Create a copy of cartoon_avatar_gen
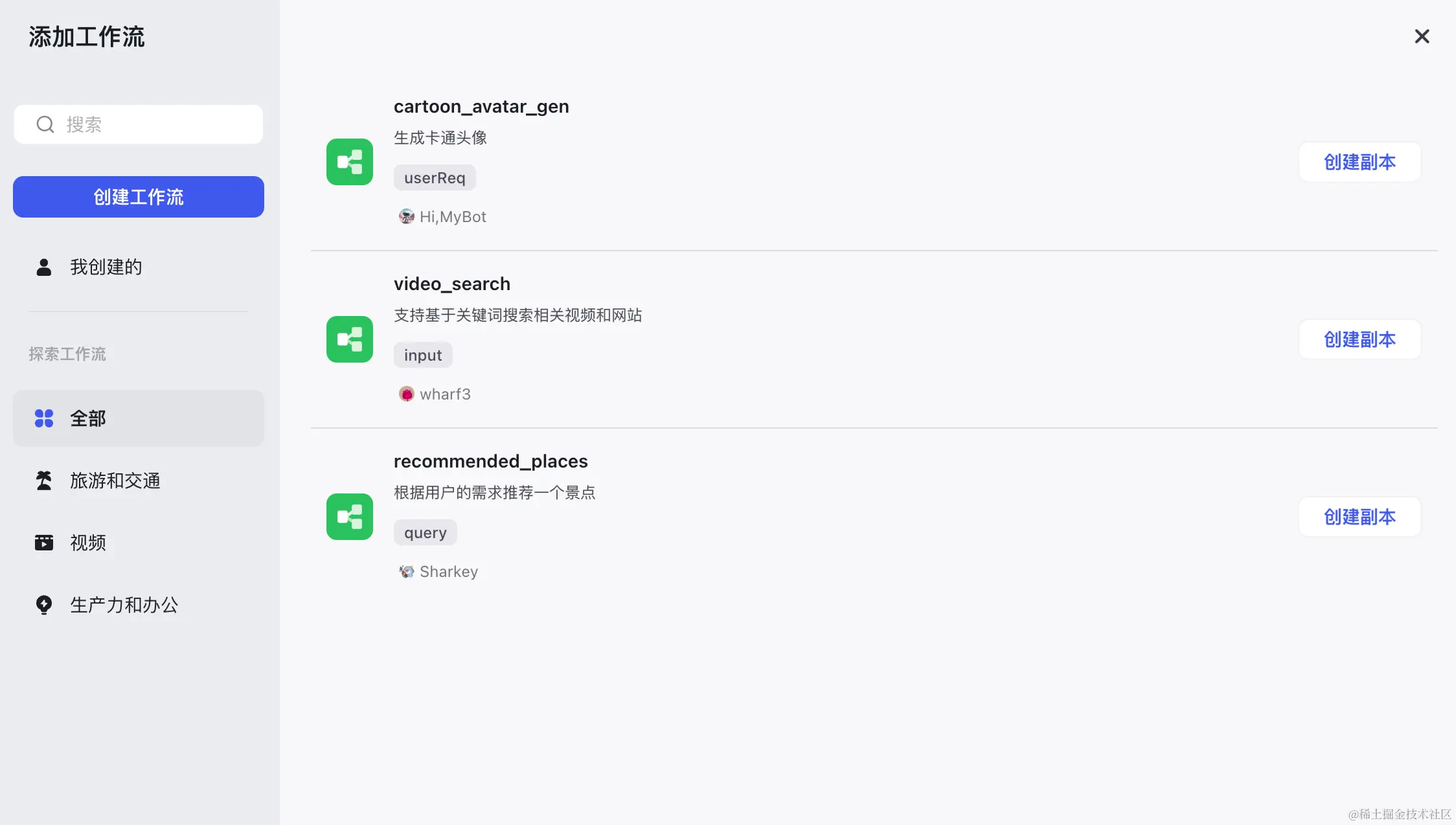This screenshot has width=1456, height=825. (1360, 162)
